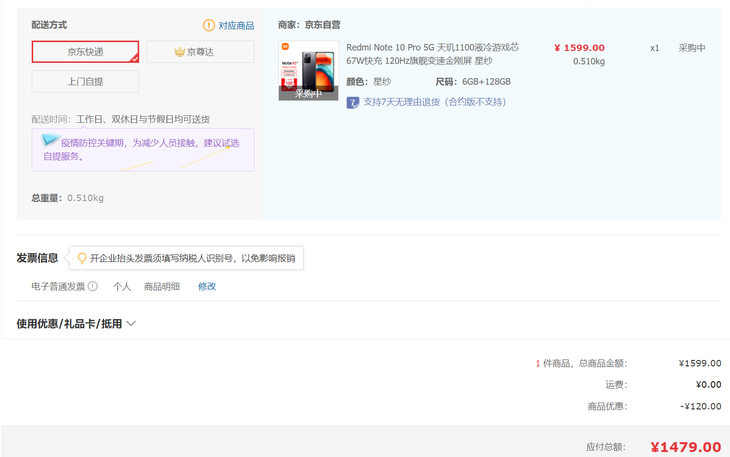This screenshot has height=457, width=730.
Task: Click the 个人 invoice title label
Action: (122, 286)
